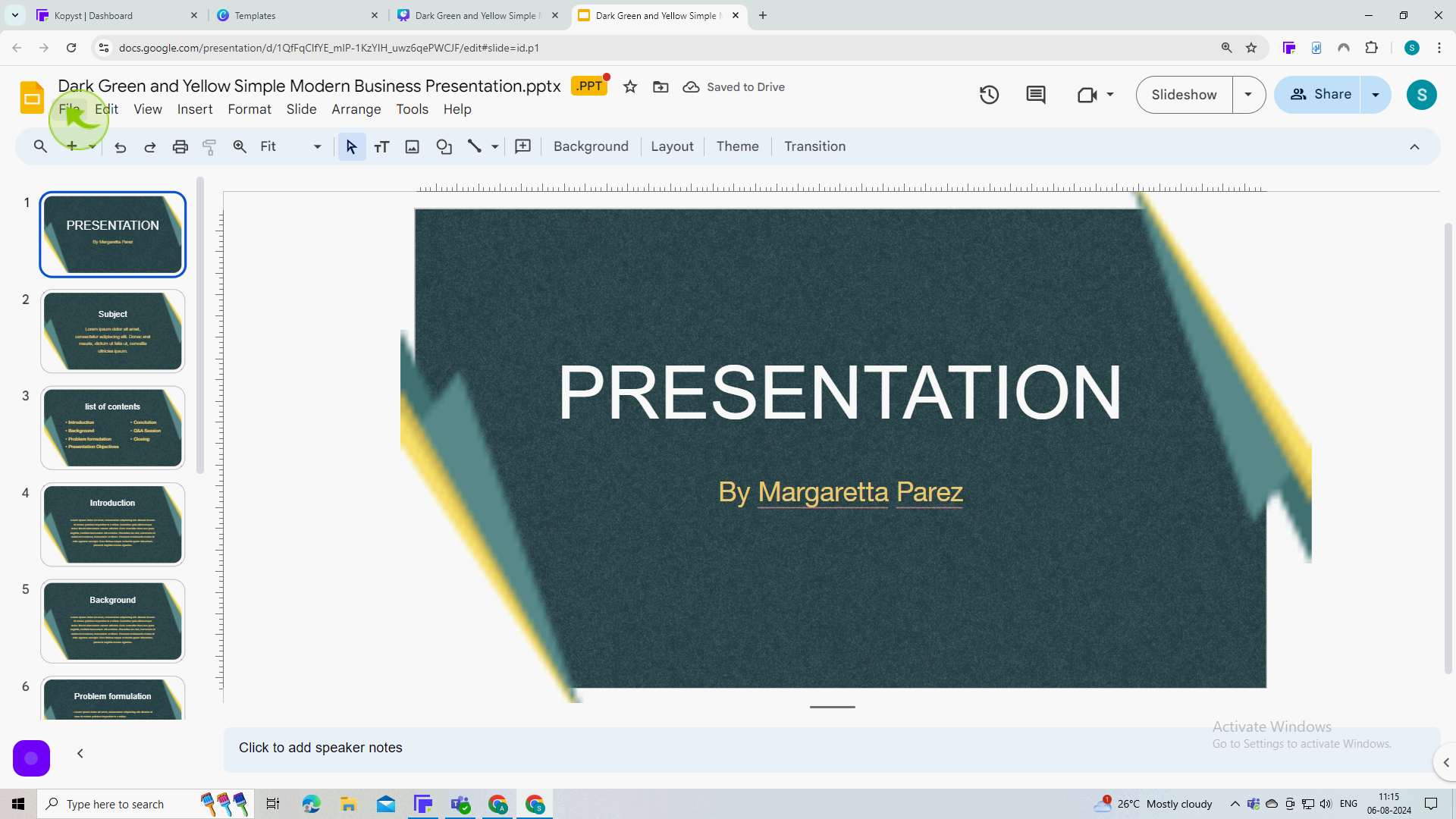Open the video call options dropdown

[1109, 95]
